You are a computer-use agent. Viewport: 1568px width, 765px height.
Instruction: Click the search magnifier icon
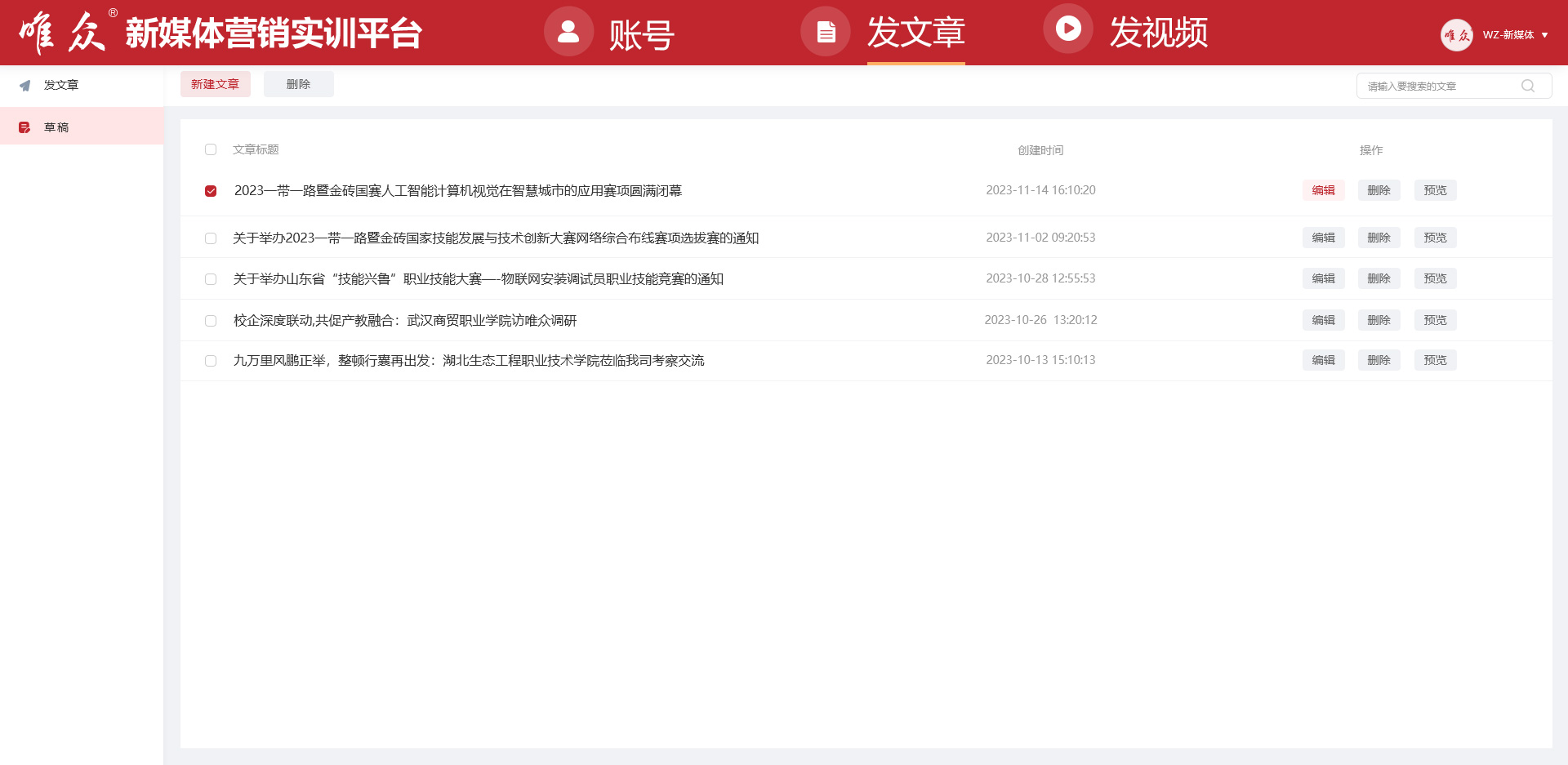click(x=1527, y=86)
